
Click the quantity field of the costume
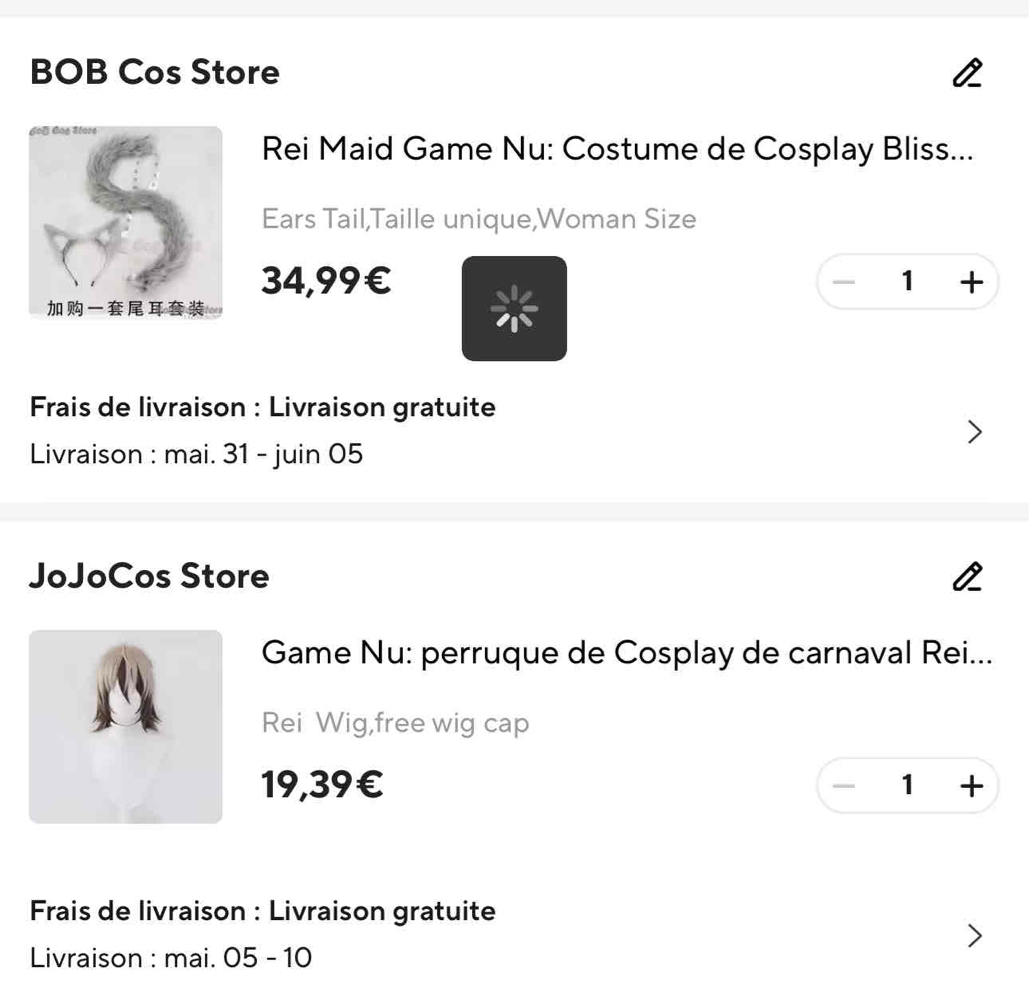click(x=907, y=283)
